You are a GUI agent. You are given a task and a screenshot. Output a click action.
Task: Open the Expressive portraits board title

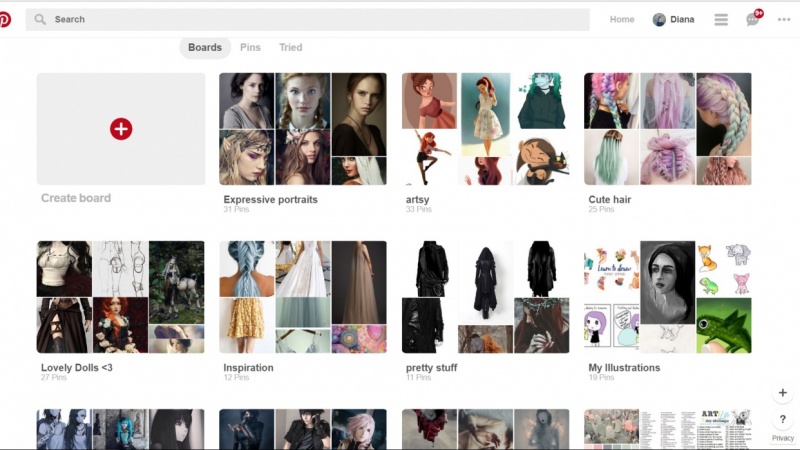click(270, 199)
